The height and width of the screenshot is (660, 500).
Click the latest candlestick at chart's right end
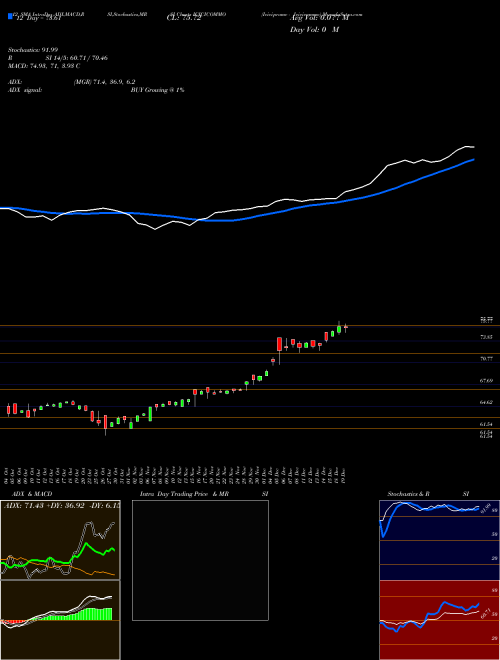[346, 327]
